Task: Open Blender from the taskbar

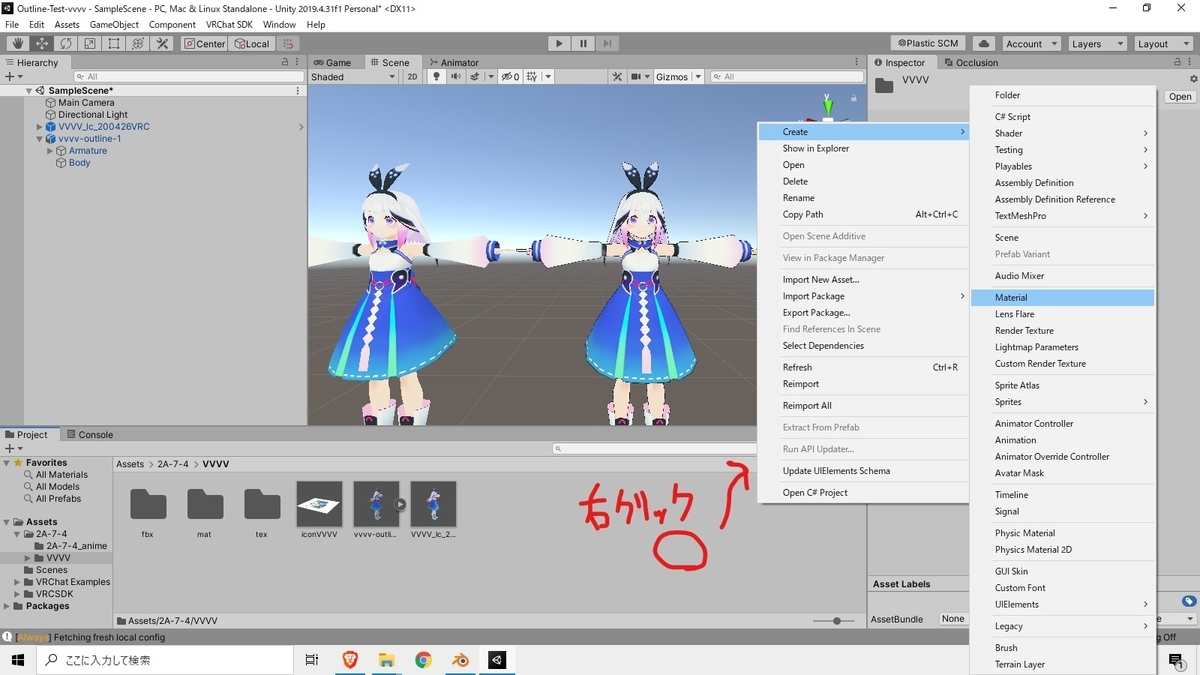Action: click(x=460, y=660)
